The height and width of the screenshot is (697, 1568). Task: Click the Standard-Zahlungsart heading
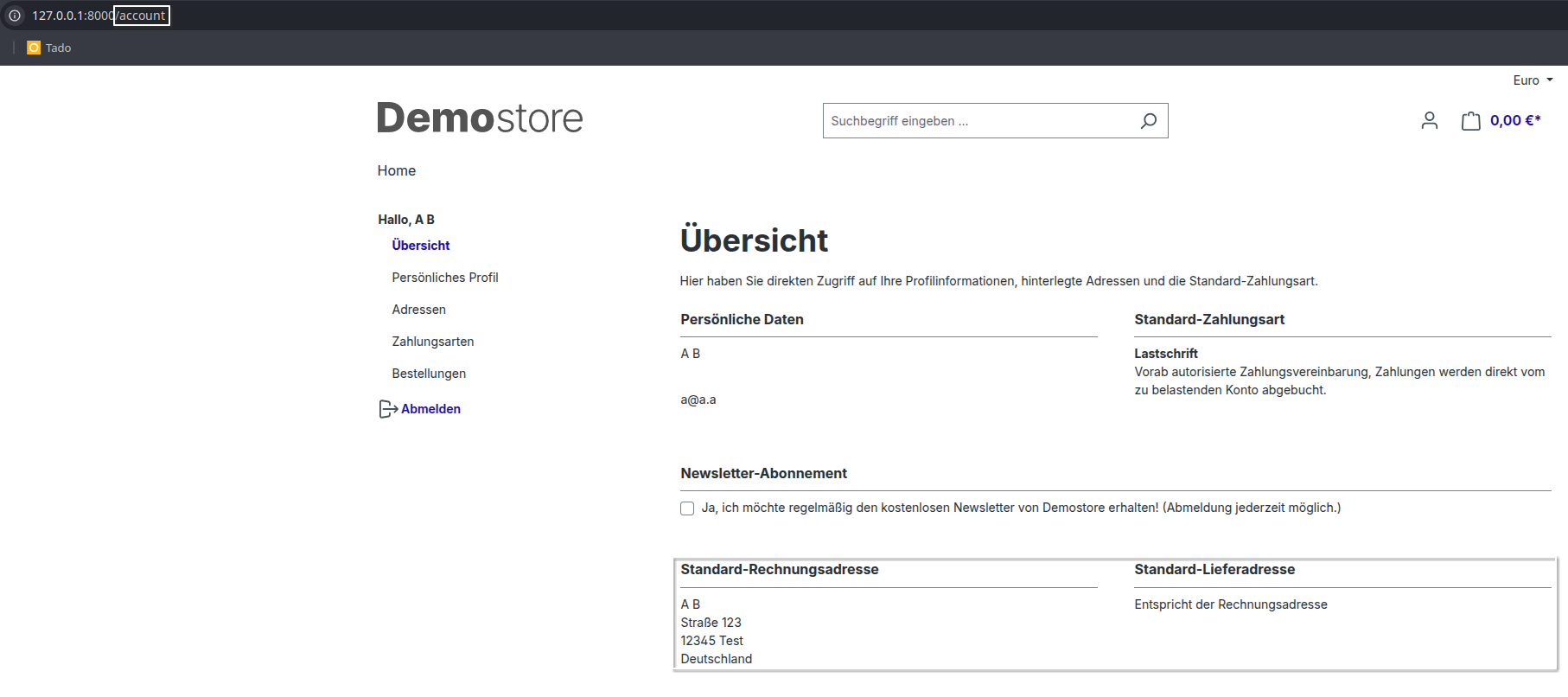coord(1209,320)
